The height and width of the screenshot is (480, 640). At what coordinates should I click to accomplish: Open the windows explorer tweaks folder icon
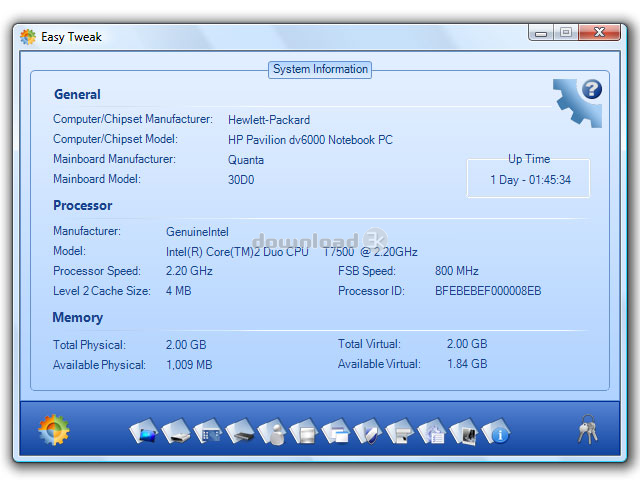pos(336,432)
